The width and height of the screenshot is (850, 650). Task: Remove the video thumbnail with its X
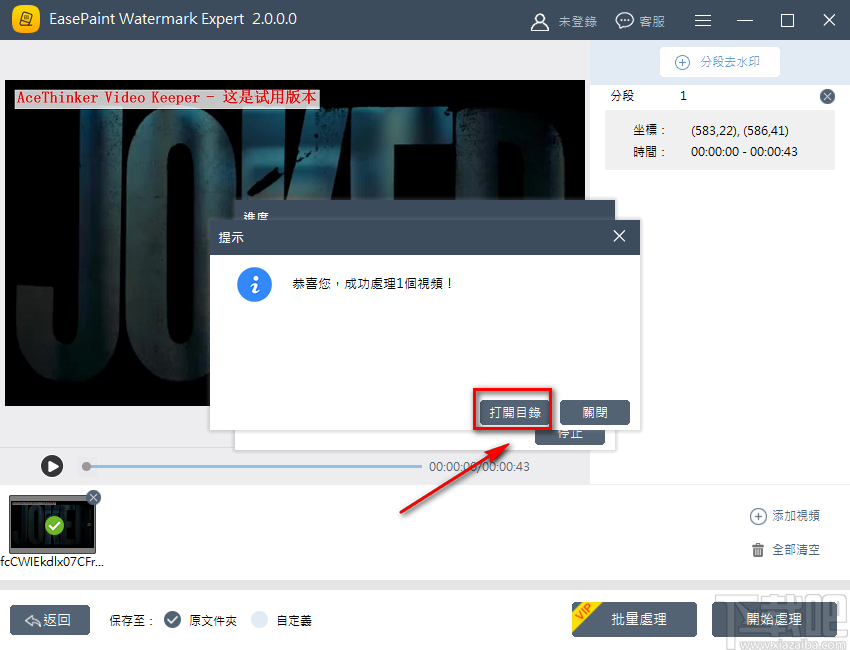click(x=93, y=497)
